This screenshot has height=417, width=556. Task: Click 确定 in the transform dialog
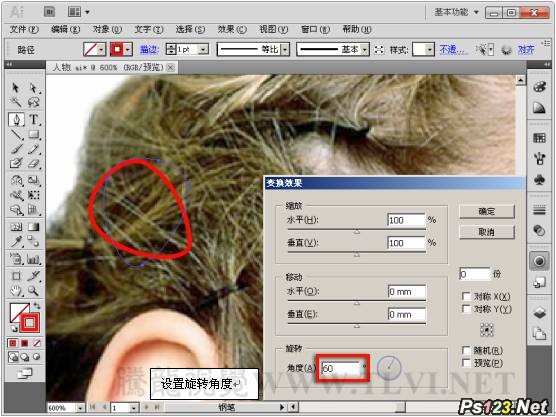[x=487, y=212]
